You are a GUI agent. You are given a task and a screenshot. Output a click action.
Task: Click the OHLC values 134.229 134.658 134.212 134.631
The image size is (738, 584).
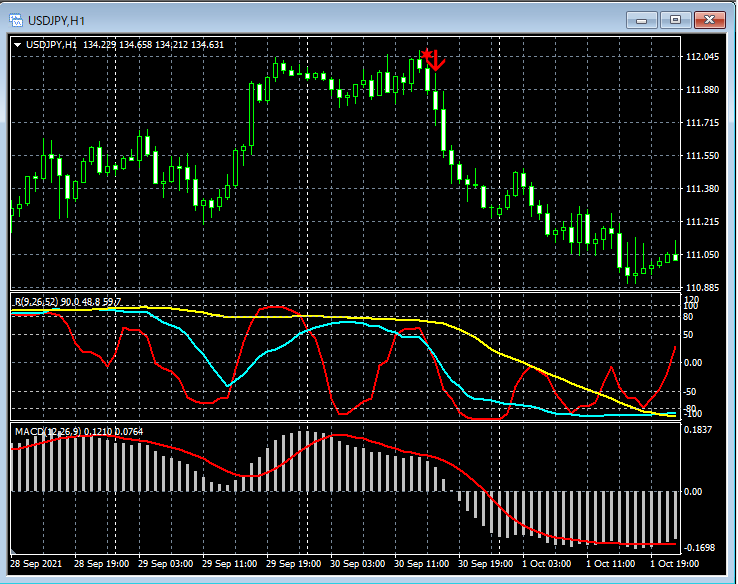coord(153,45)
